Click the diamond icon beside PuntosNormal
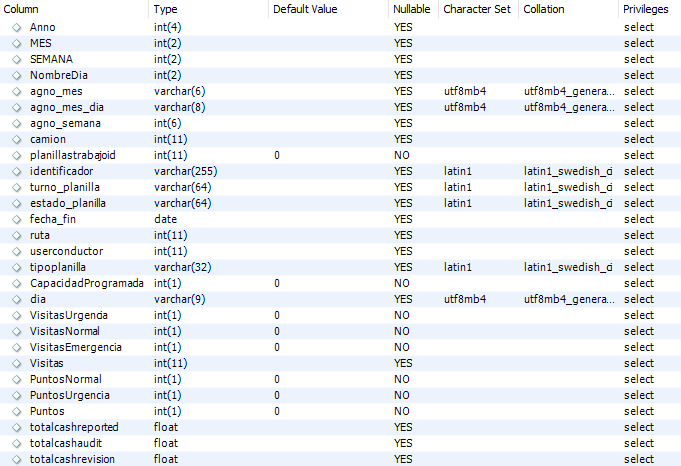This screenshot has width=681, height=466. tap(17, 380)
